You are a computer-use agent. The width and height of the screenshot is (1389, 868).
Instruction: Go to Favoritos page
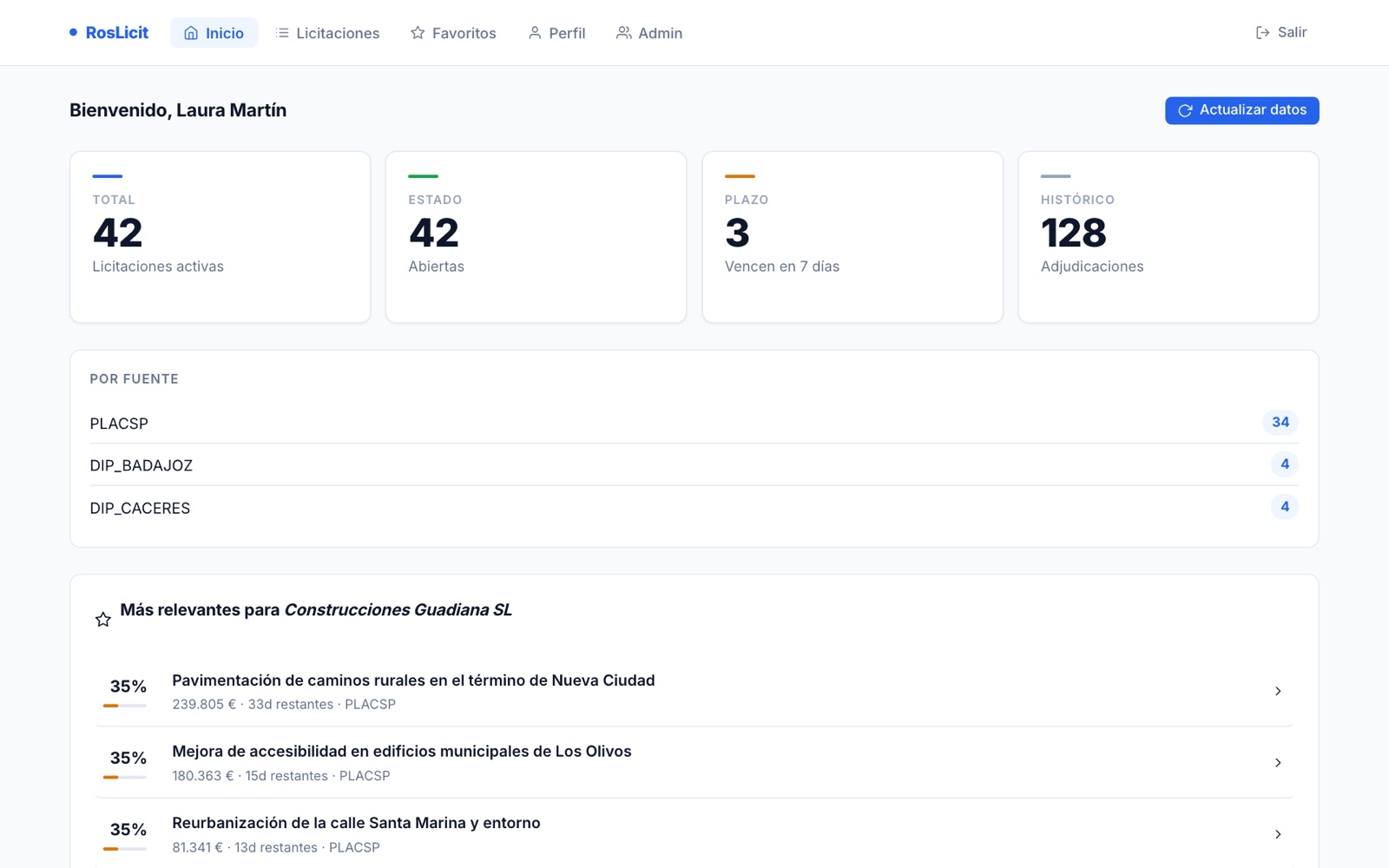pos(453,33)
